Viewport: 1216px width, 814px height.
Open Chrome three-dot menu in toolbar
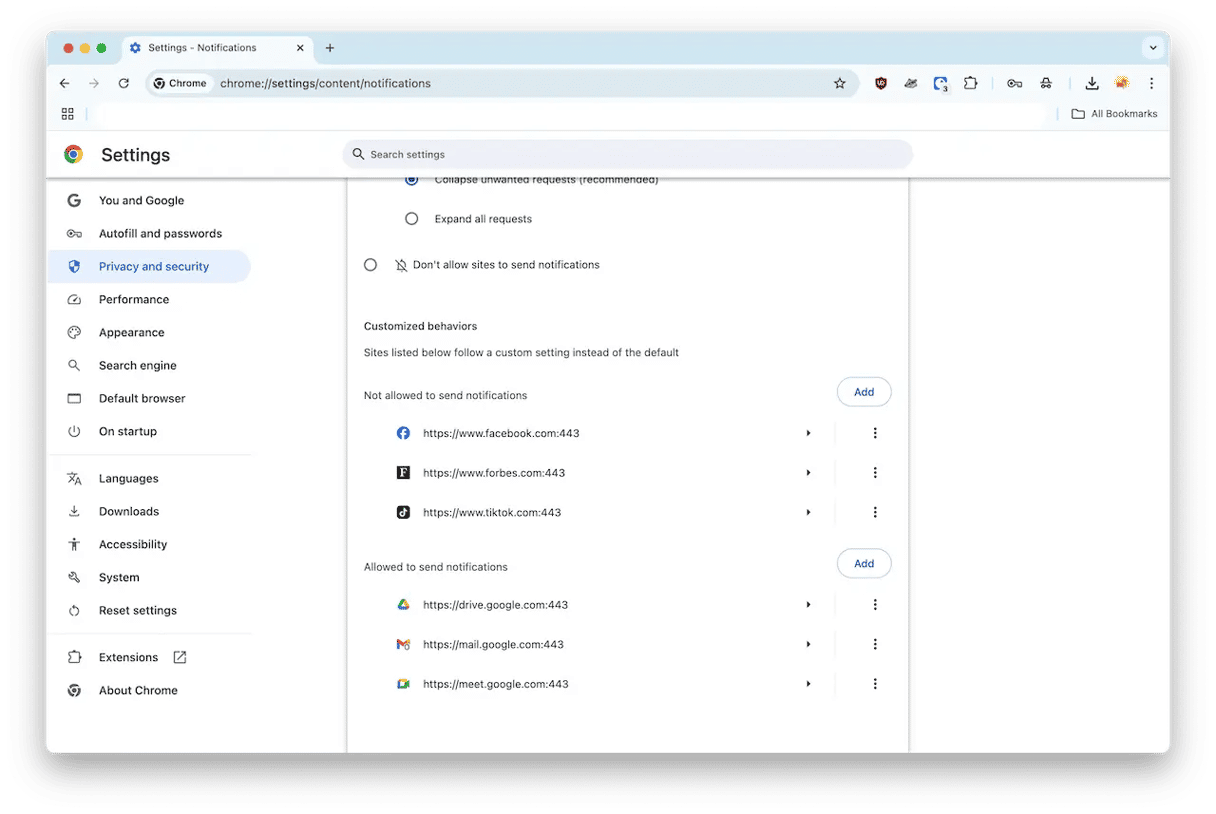coord(1151,84)
